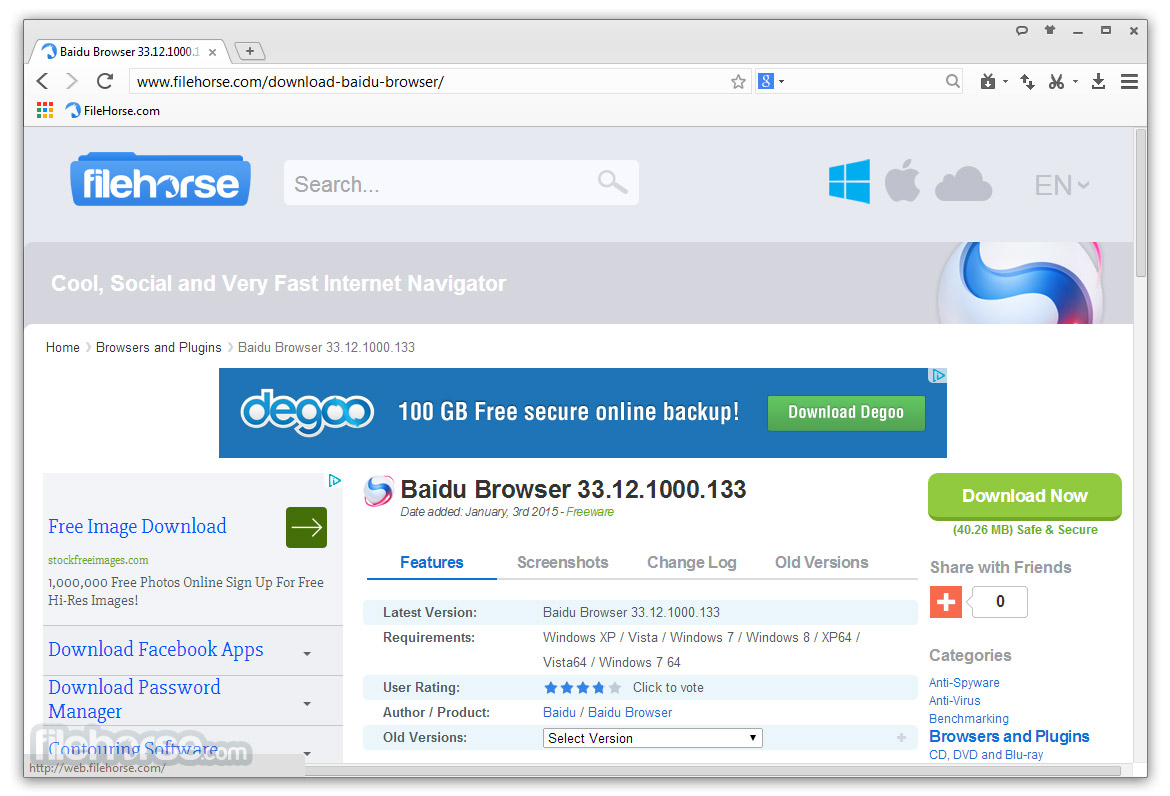
Task: Expand the Select Version dropdown
Action: (x=653, y=738)
